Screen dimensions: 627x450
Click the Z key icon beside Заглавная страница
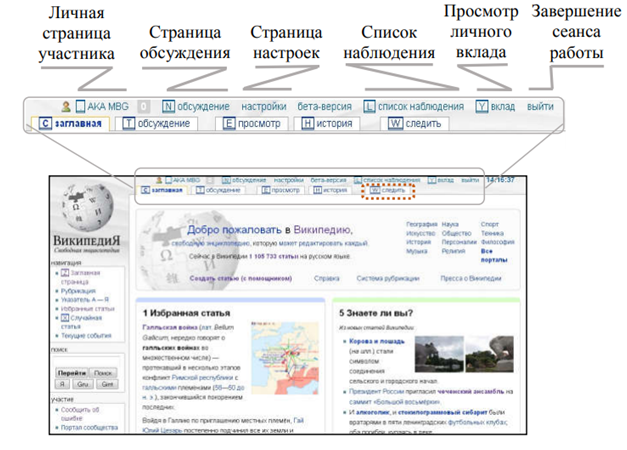(65, 273)
